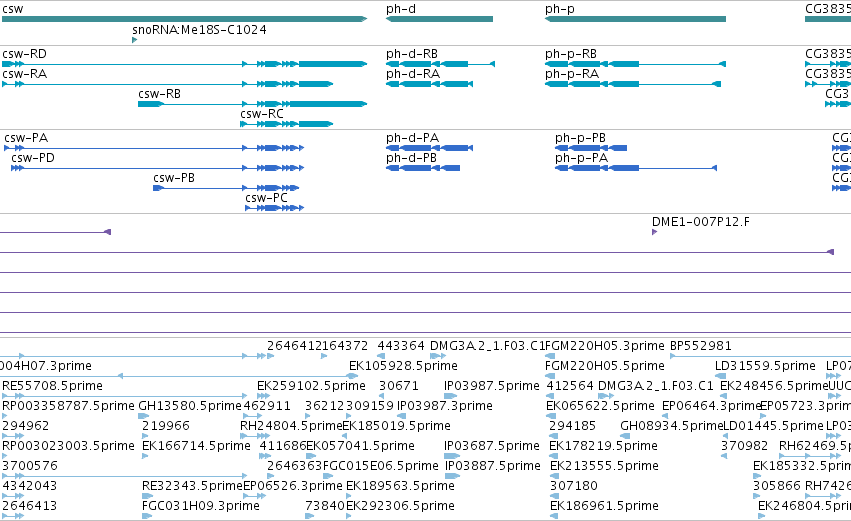Click EST EK189563.5prime

click(x=401, y=486)
